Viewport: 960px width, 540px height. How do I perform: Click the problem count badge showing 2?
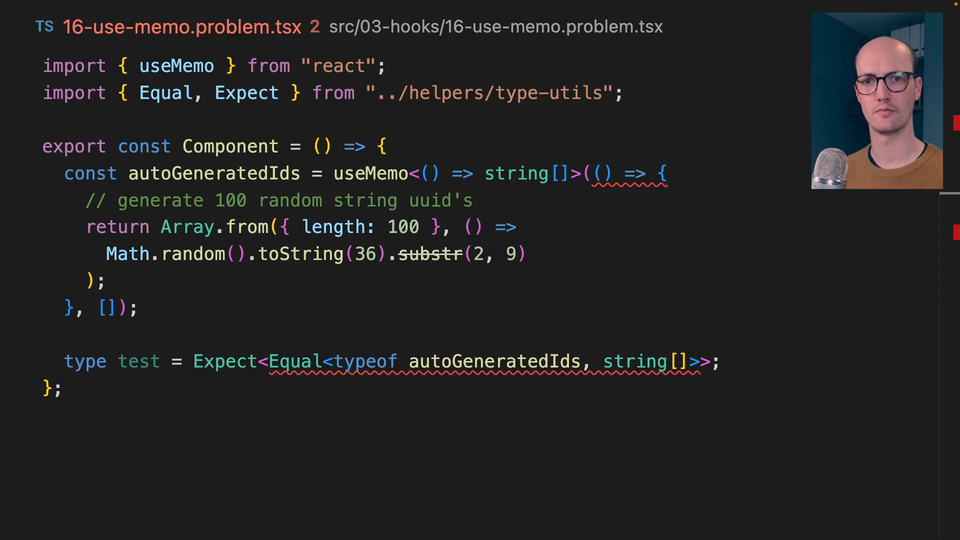[315, 27]
